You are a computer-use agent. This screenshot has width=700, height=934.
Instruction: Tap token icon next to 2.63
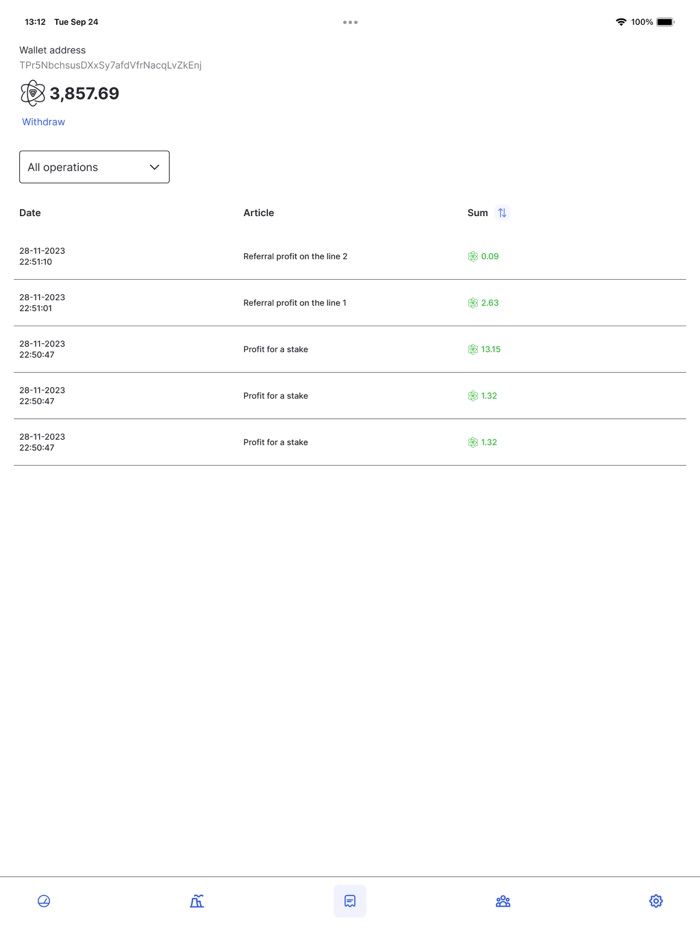click(x=472, y=303)
